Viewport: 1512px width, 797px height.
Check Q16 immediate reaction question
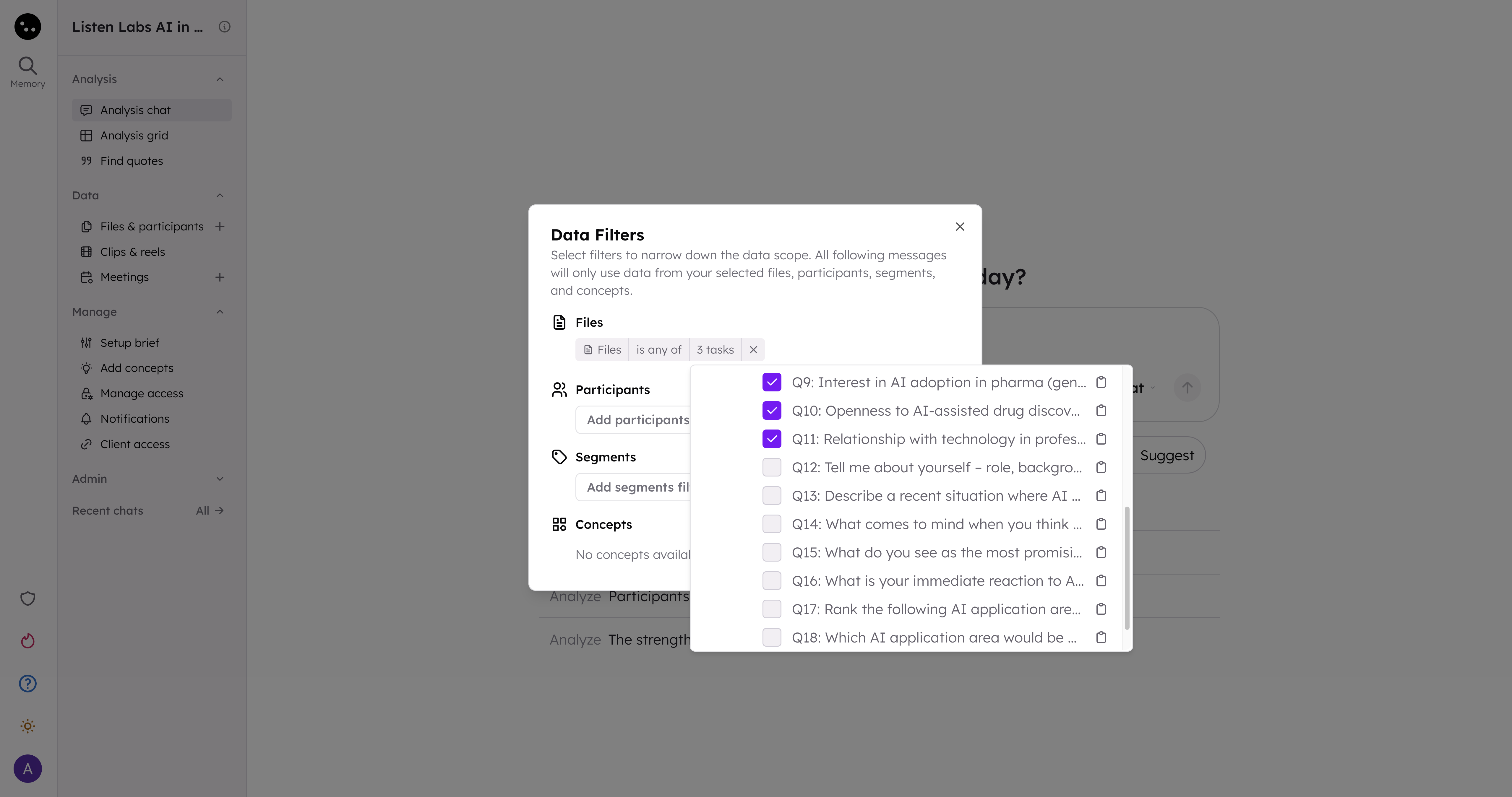(772, 581)
